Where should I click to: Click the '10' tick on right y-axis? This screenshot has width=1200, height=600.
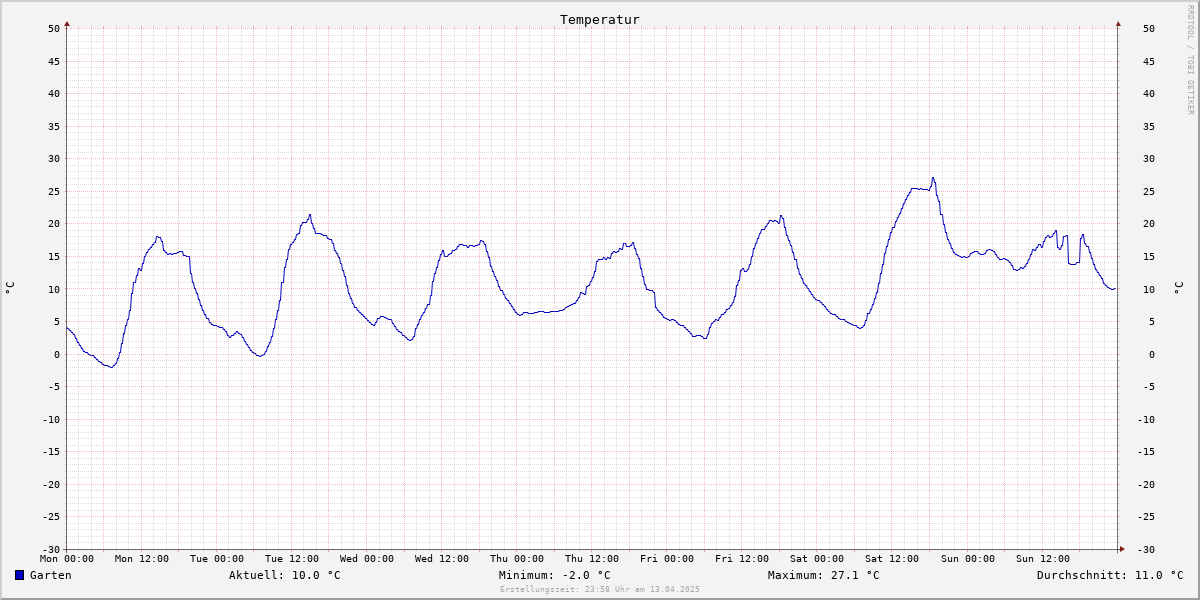click(1149, 289)
